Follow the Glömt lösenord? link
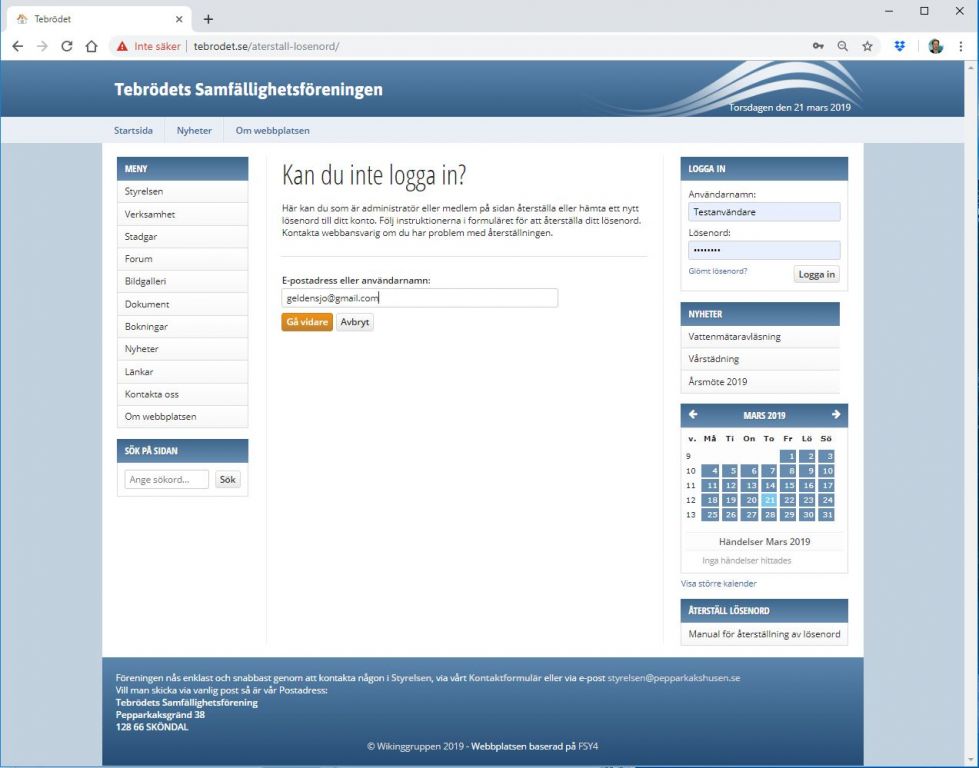This screenshot has width=979, height=768. (717, 271)
